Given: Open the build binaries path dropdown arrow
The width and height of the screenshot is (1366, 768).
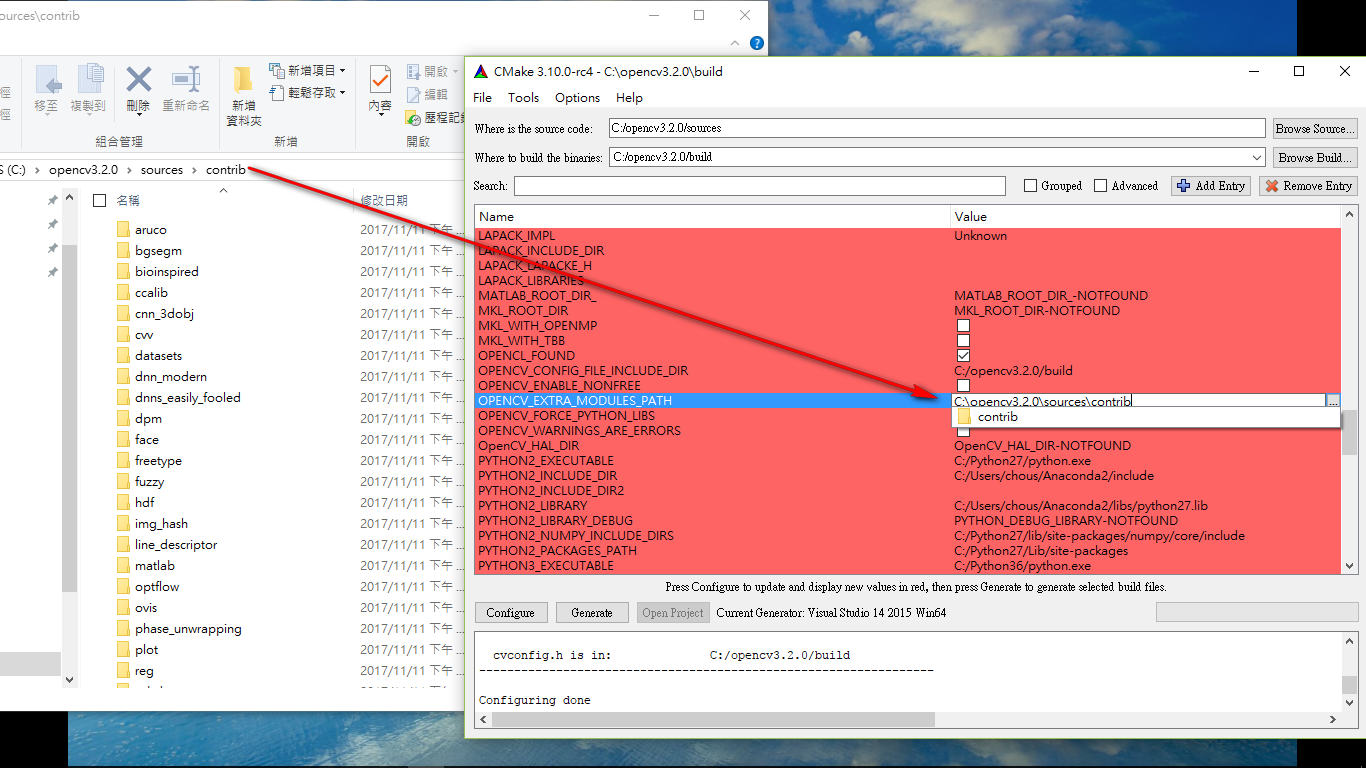Looking at the screenshot, I should (1257, 157).
